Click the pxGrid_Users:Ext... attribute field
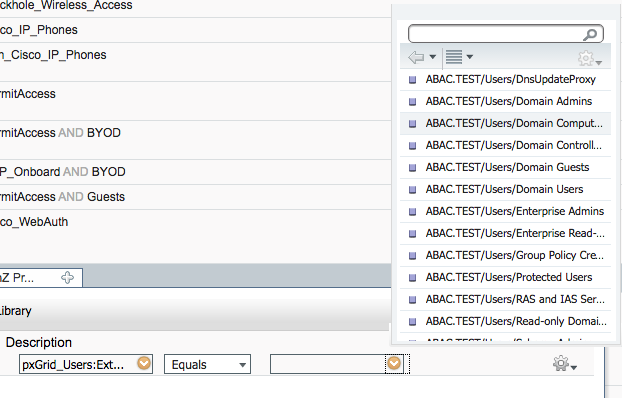 (x=79, y=364)
